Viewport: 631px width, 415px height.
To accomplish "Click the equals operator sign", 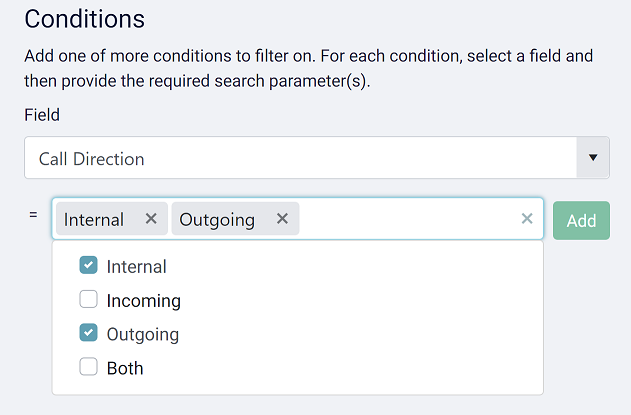I will pos(33,215).
